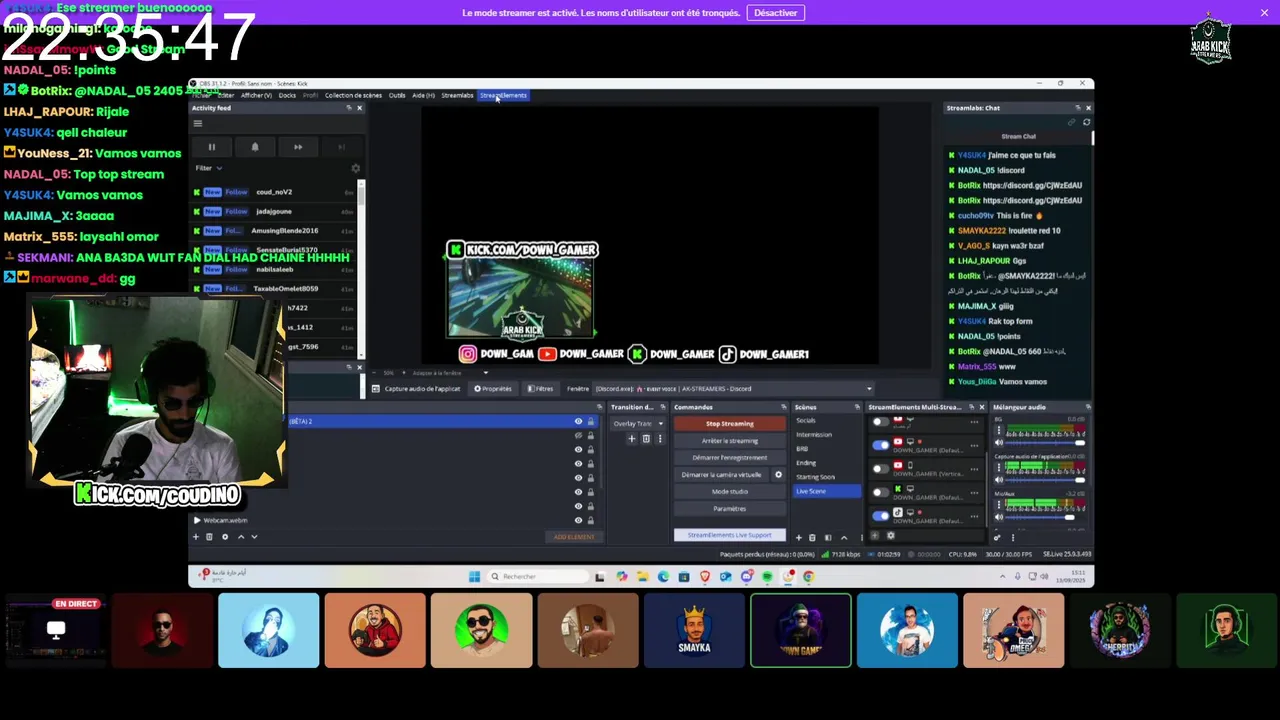Lock the (BÊTA) 2 source
Image resolution: width=1280 pixels, height=720 pixels.
[x=590, y=421]
